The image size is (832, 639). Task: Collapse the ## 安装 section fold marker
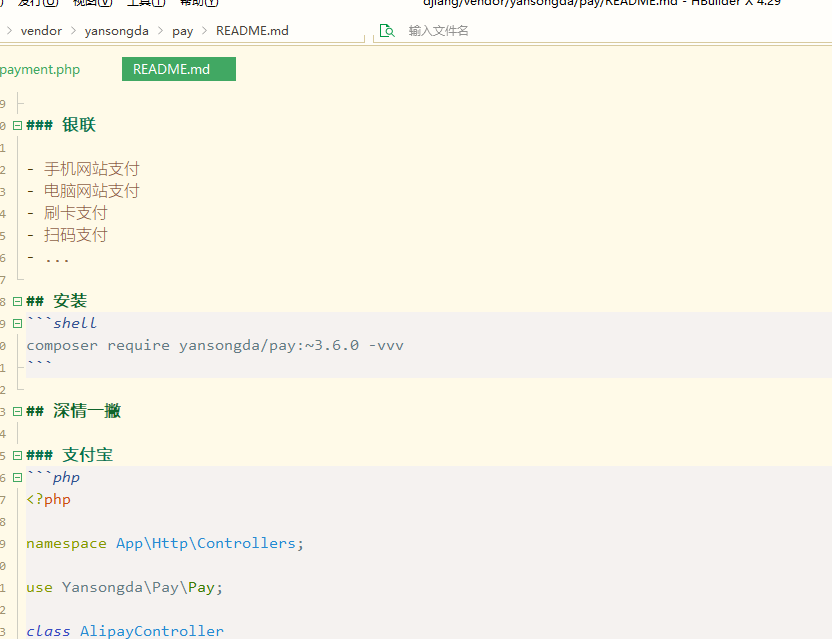click(x=18, y=301)
